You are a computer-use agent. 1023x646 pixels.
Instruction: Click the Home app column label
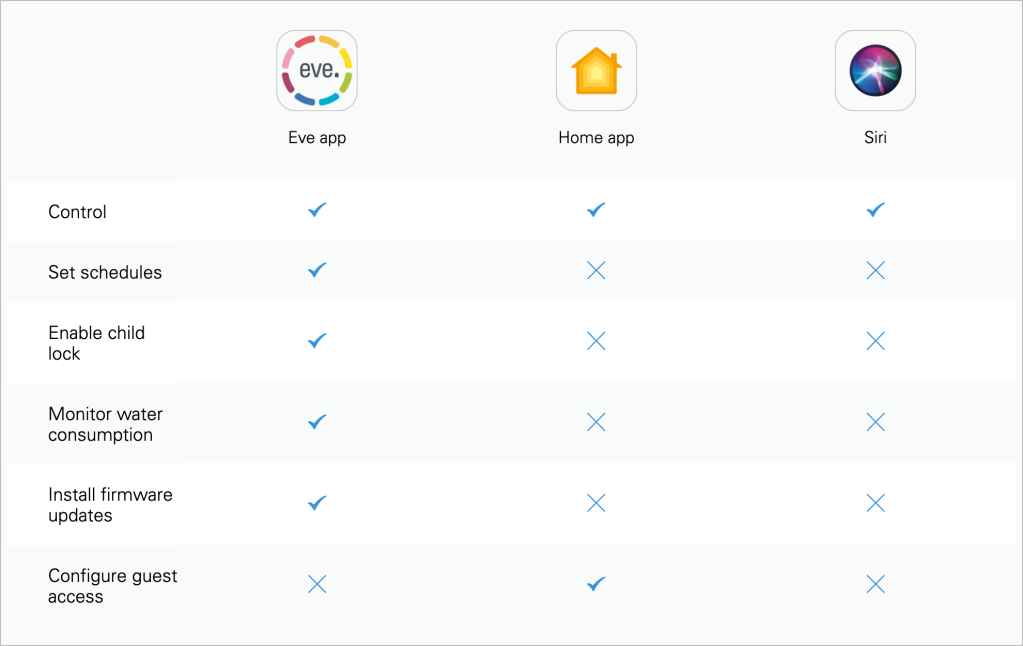596,138
